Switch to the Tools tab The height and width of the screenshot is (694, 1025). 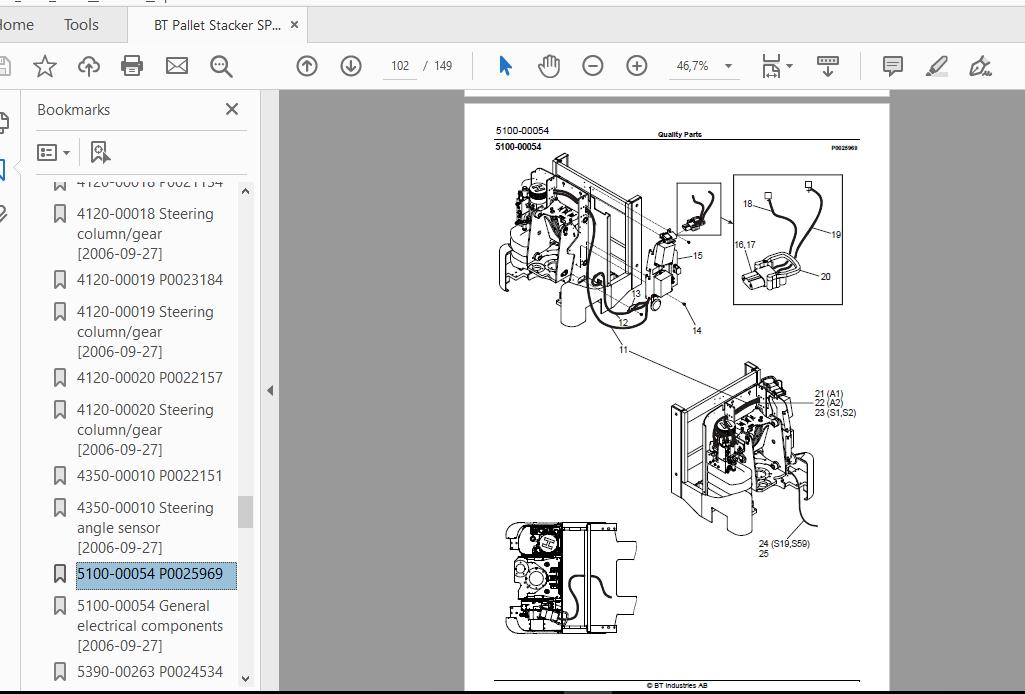[x=81, y=25]
